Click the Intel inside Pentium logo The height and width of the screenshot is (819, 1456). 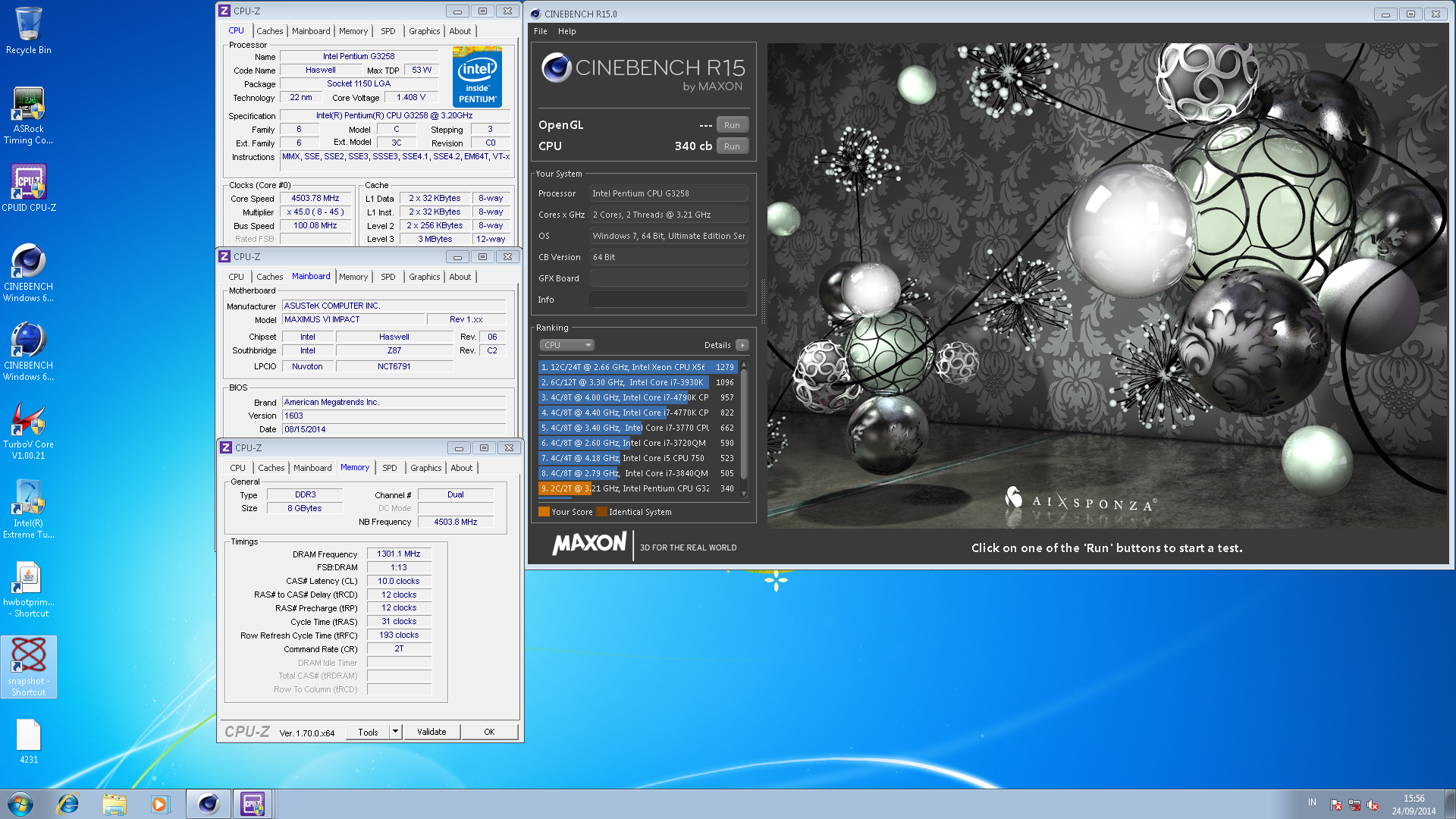477,77
